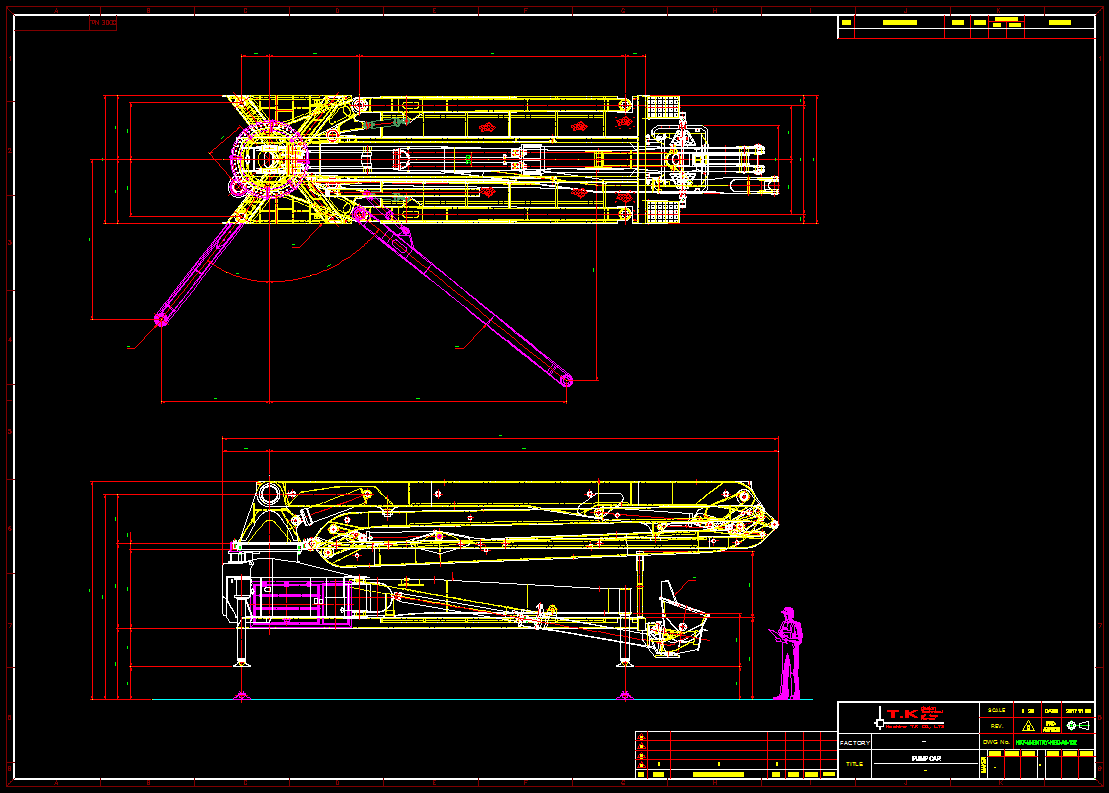This screenshot has width=1109, height=793.
Task: Select the right outrigger foot pad circle
Action: pos(566,380)
